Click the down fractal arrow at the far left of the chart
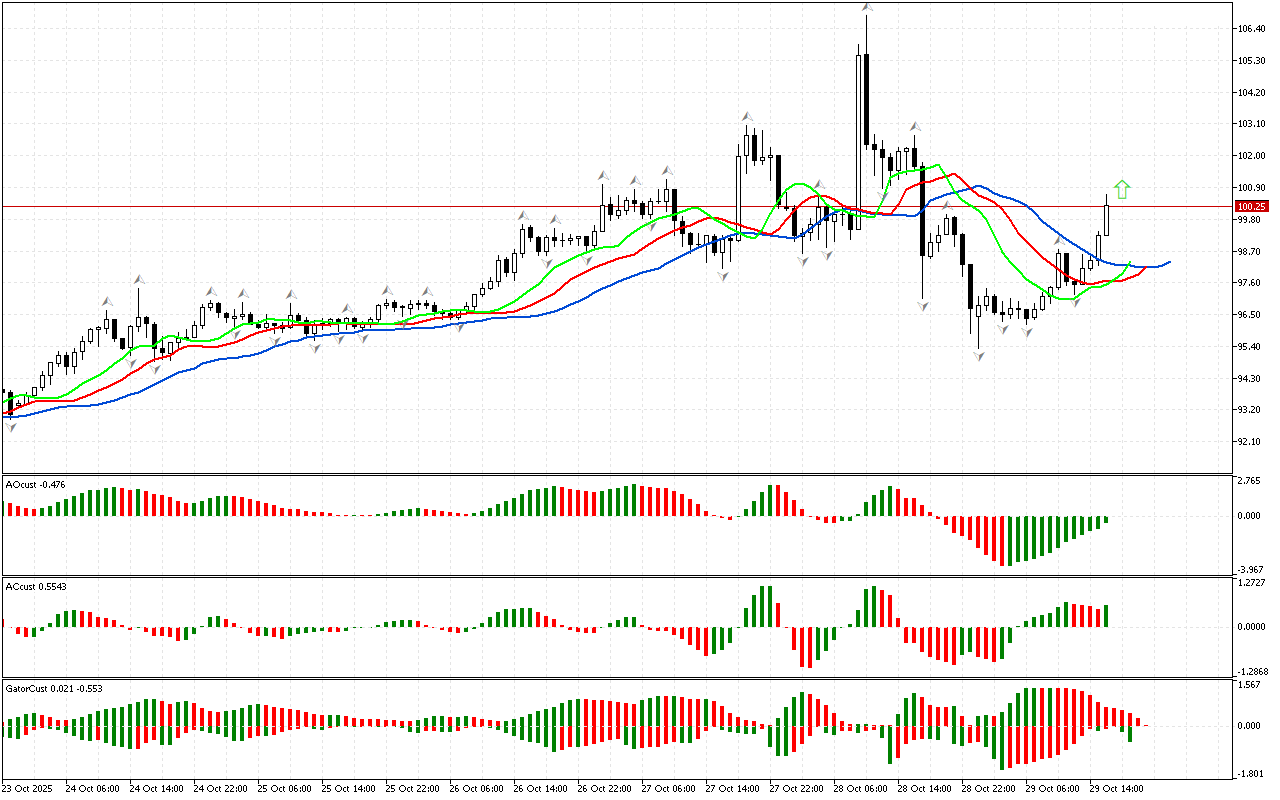Screen dimensions: 1280x800 [11, 427]
